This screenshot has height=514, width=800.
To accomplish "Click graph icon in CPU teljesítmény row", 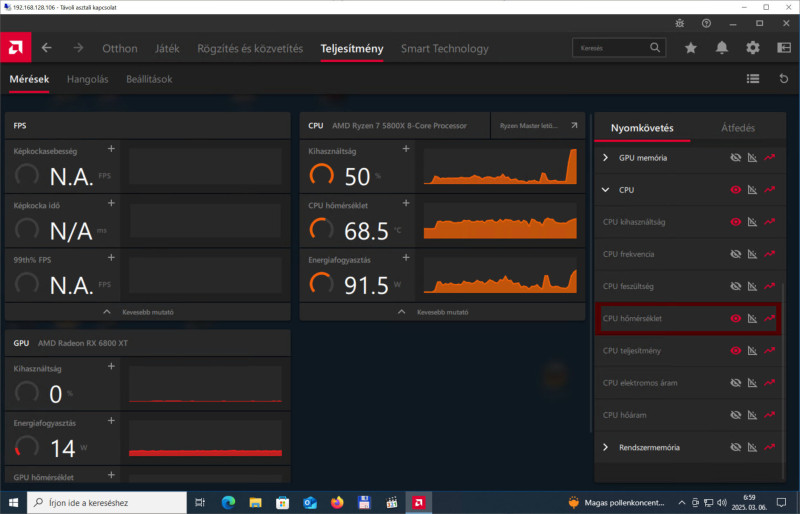I will [x=752, y=350].
